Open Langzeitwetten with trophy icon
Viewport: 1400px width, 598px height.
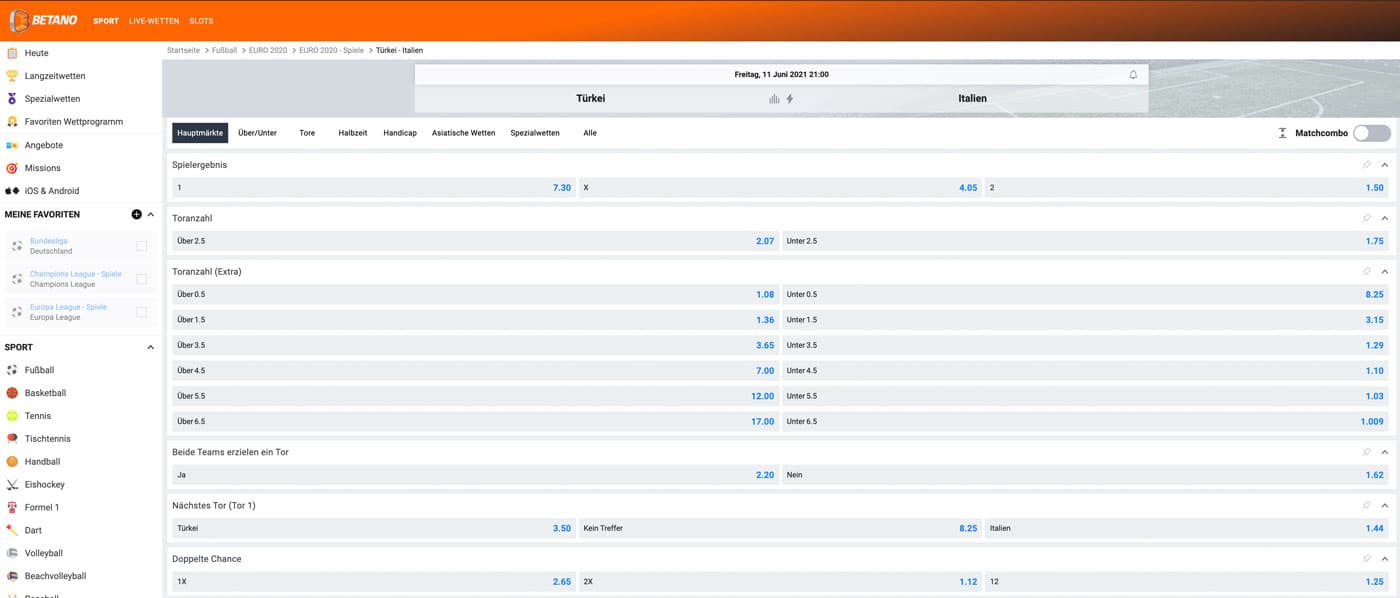tap(54, 76)
